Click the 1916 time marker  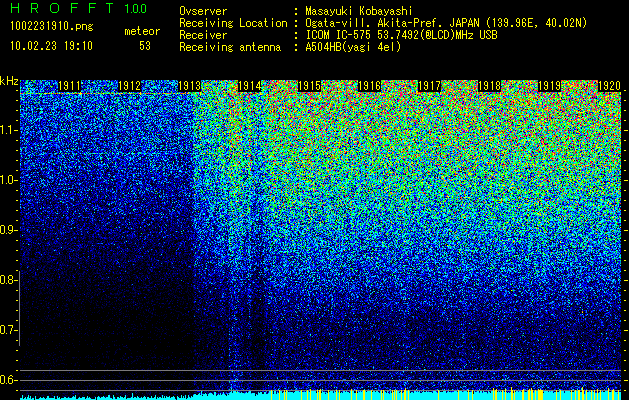pos(369,86)
